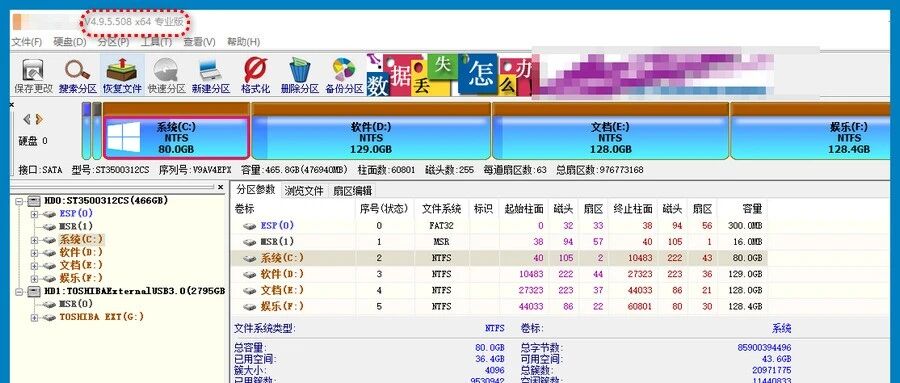
Task: Expand the 娱乐(F:) tree node
Action: coord(34,278)
